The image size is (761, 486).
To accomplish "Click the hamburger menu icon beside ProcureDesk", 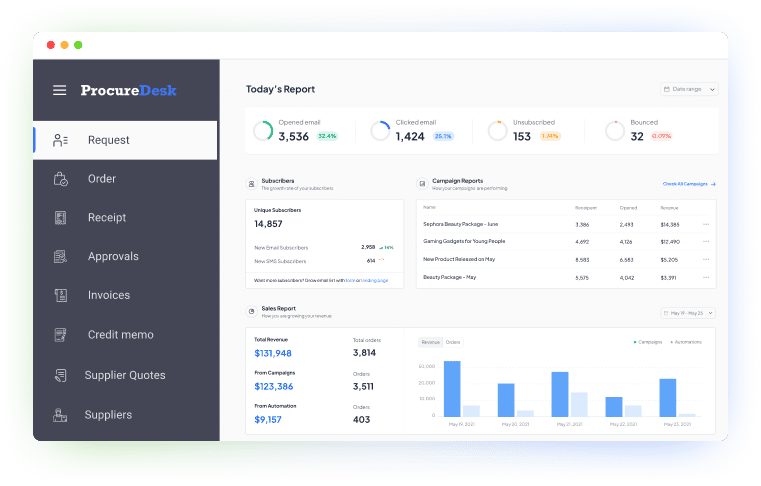I will [60, 90].
